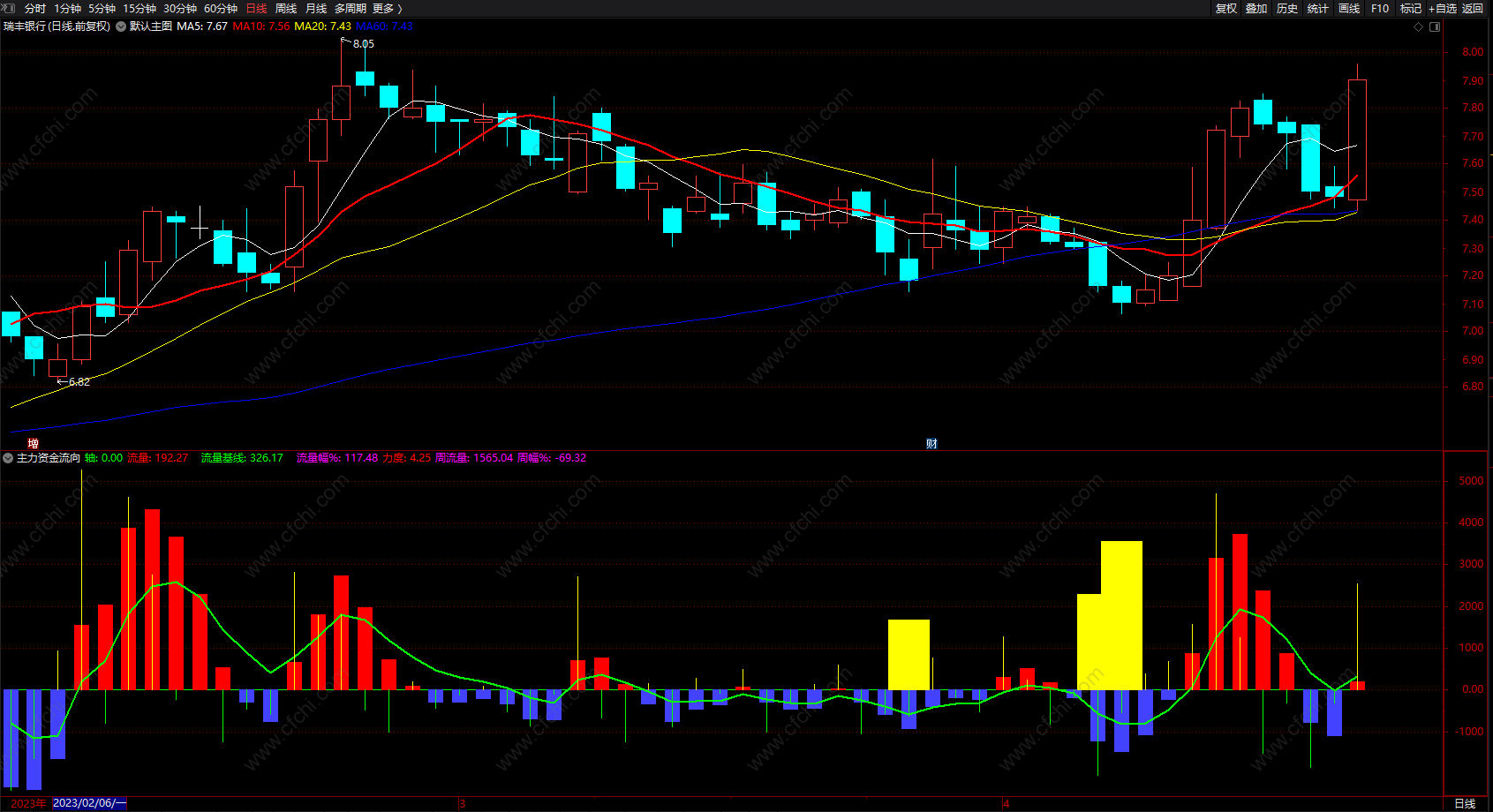The height and width of the screenshot is (812, 1493).
Task: Open the 复权 adjustment menu
Action: [1226, 9]
